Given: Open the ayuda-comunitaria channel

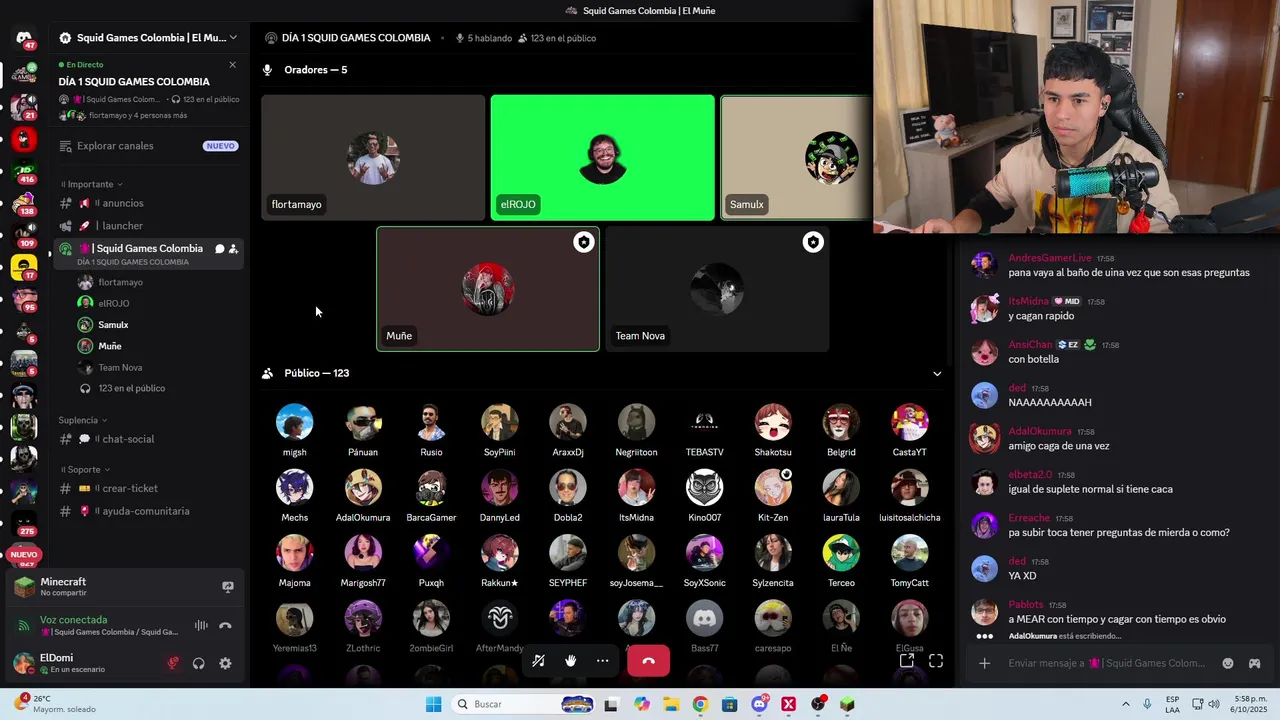Looking at the screenshot, I should click(x=149, y=511).
